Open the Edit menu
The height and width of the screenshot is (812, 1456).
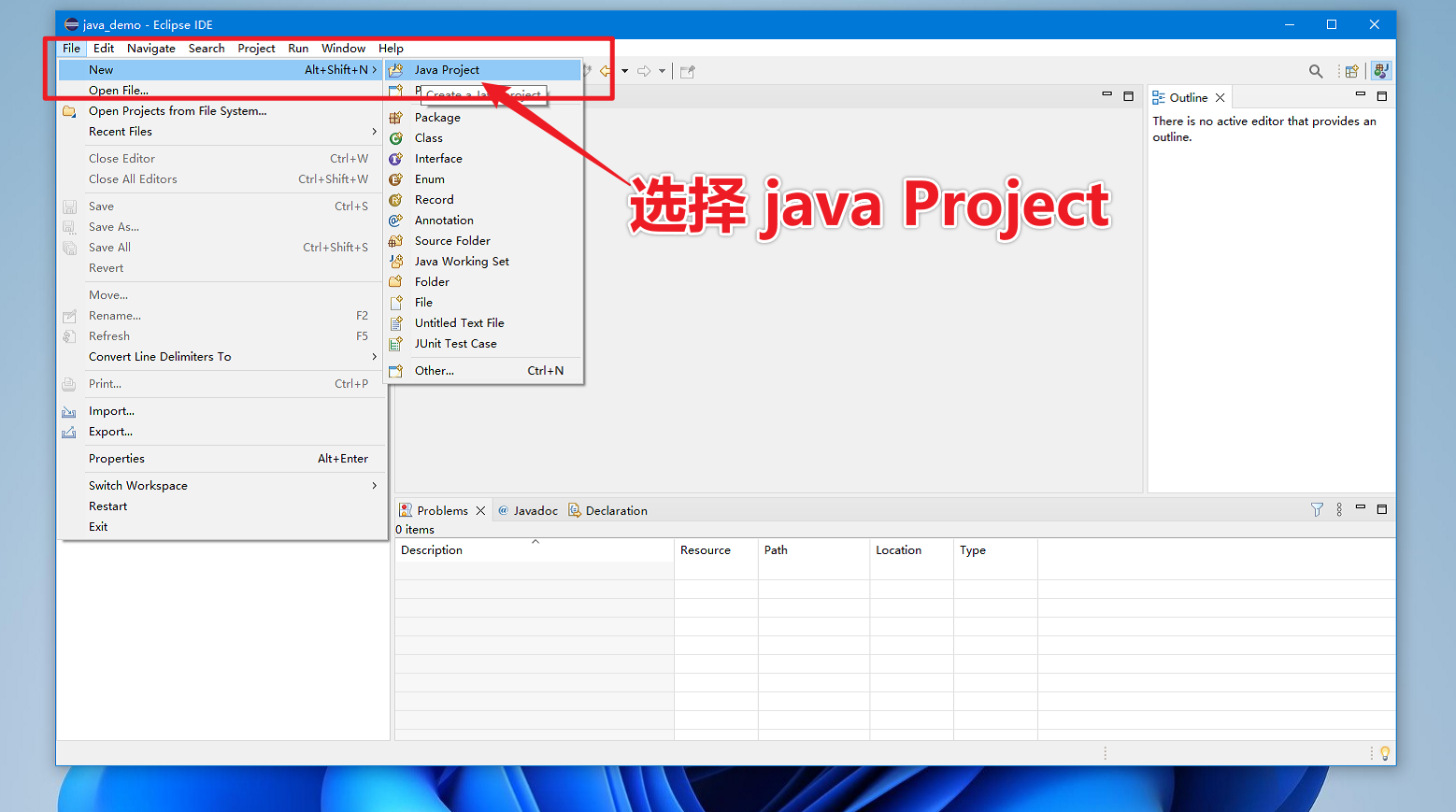104,49
